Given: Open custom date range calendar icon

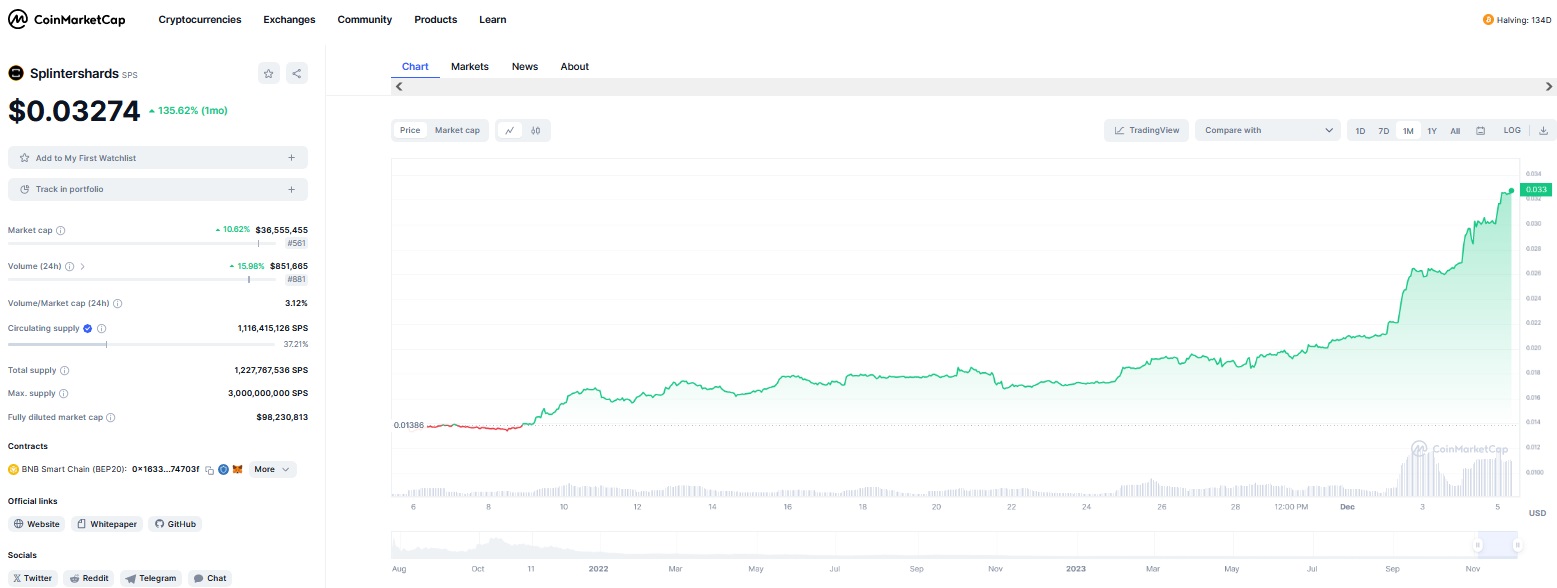Looking at the screenshot, I should pyautogui.click(x=1481, y=131).
